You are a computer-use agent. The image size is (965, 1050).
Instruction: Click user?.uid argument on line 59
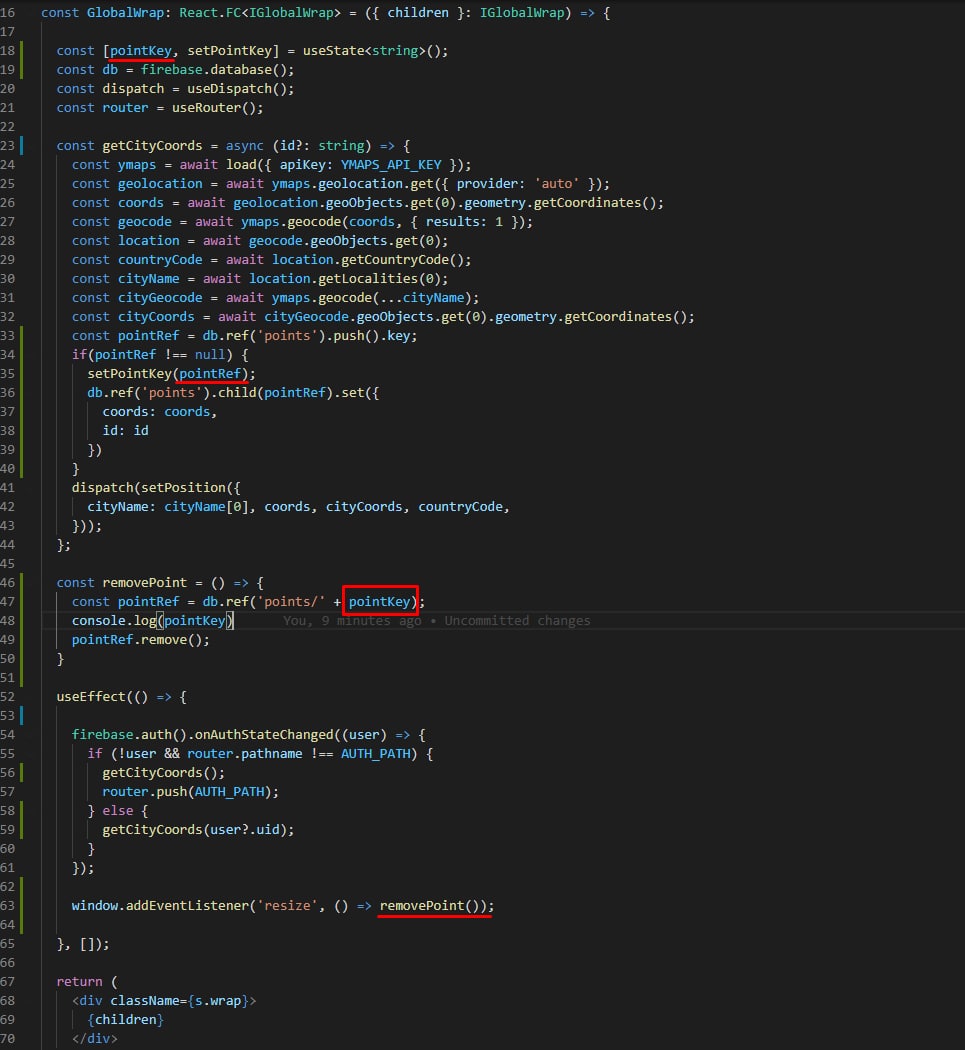[x=244, y=830]
